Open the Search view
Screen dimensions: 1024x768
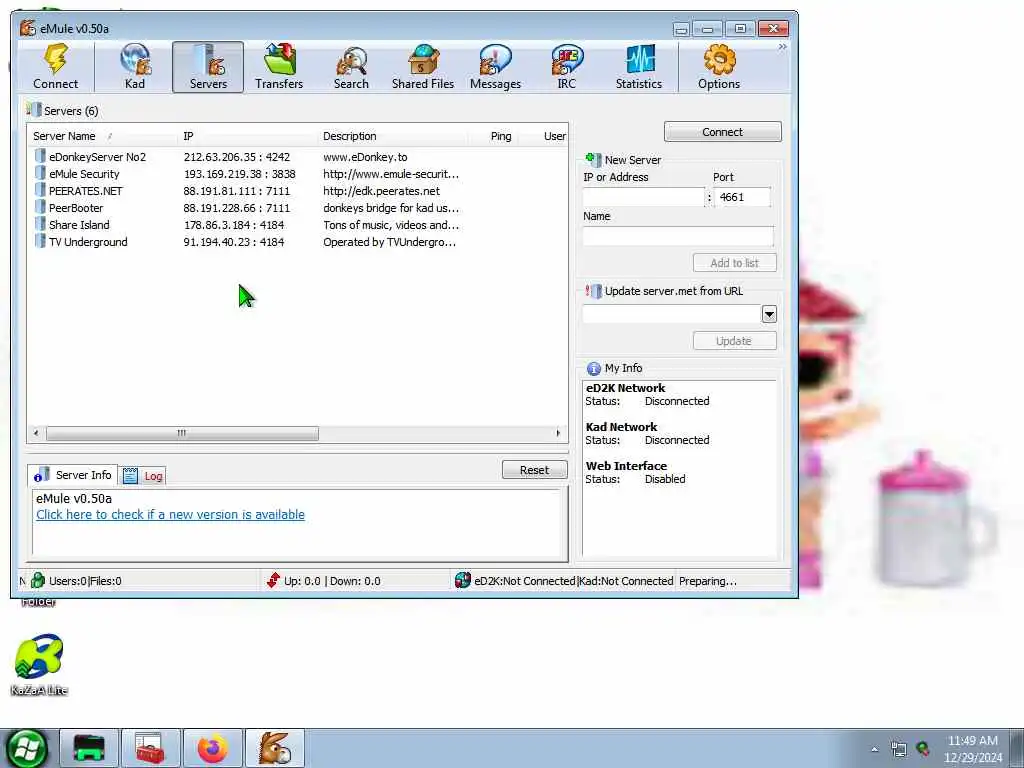tap(351, 67)
